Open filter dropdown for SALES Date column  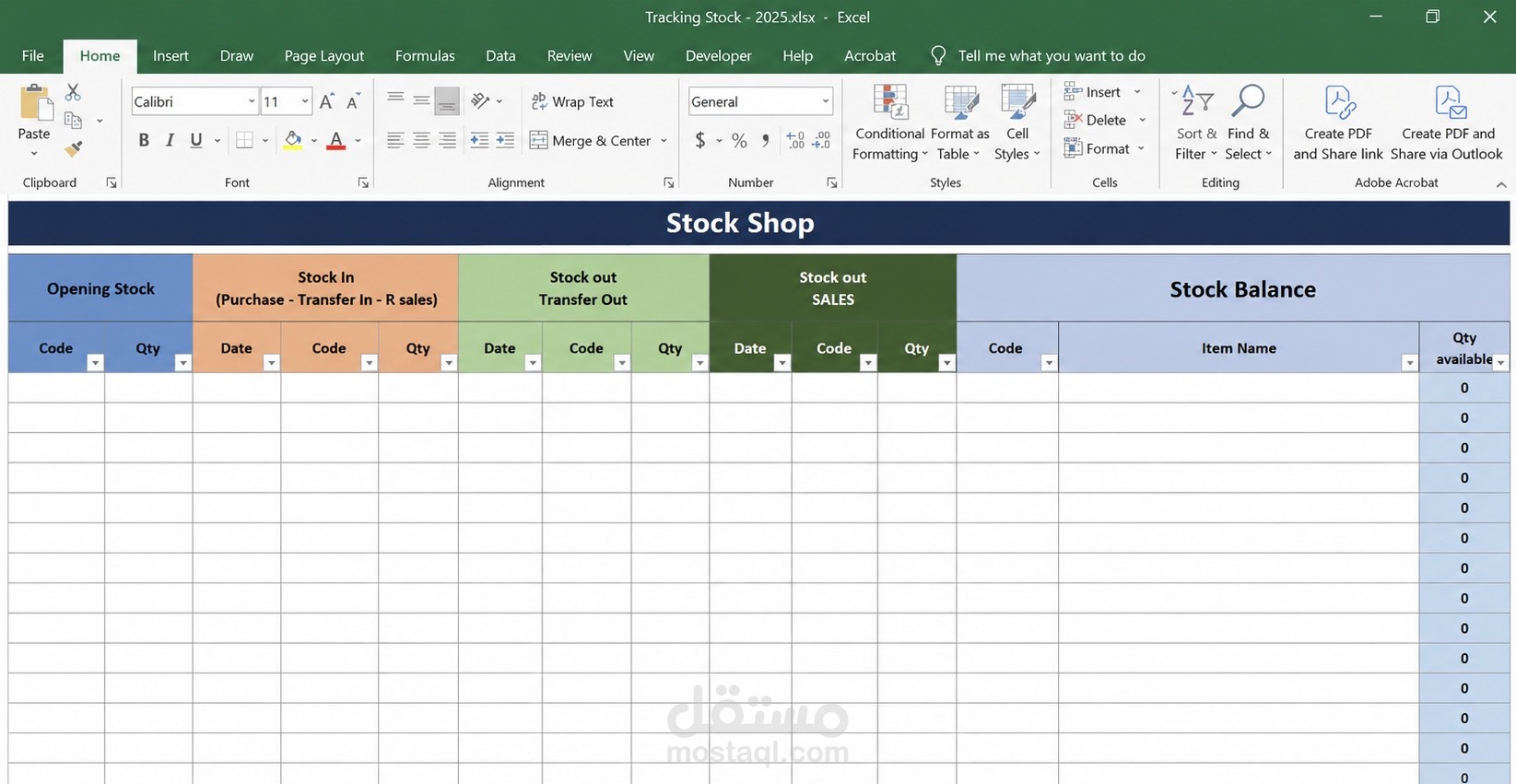coord(782,363)
